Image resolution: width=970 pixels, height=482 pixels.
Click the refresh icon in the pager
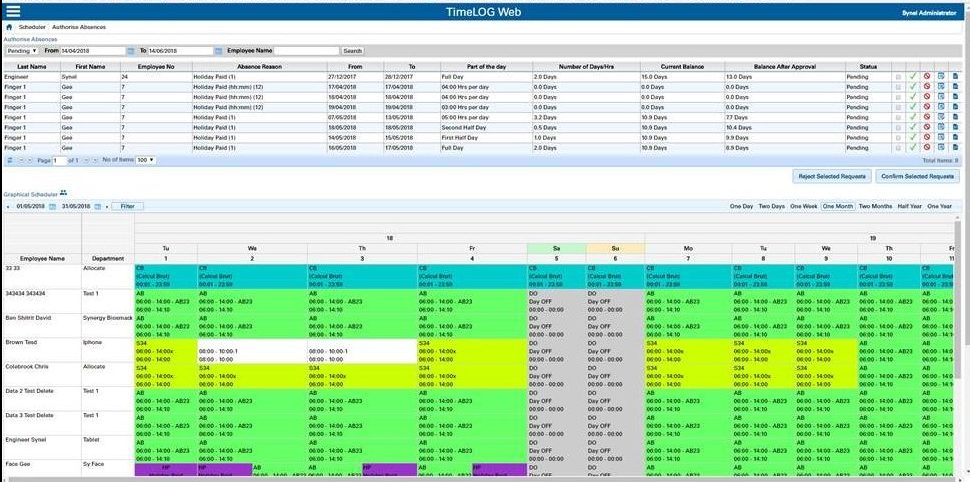pyautogui.click(x=9, y=160)
